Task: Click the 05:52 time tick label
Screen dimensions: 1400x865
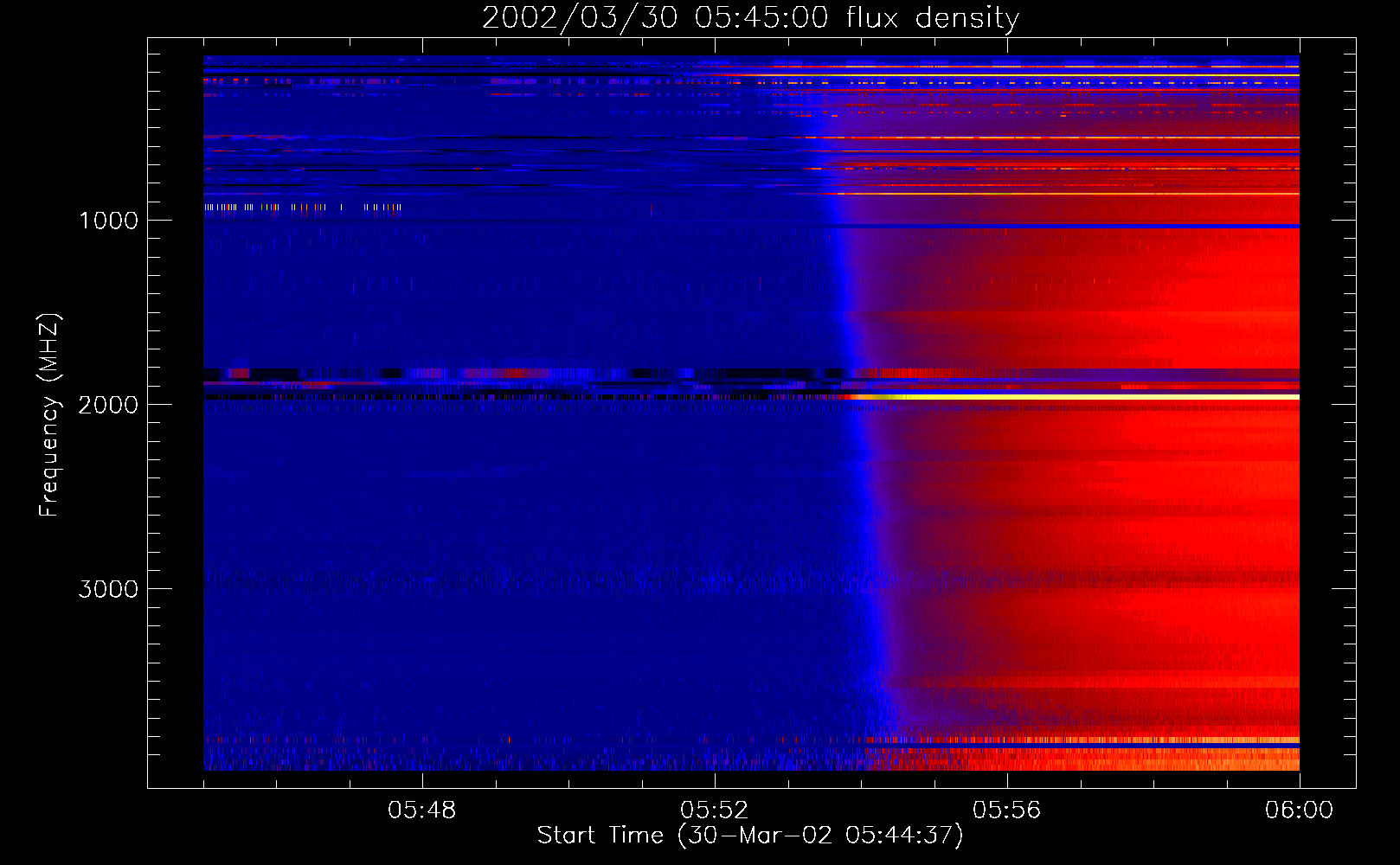Action: (x=715, y=811)
